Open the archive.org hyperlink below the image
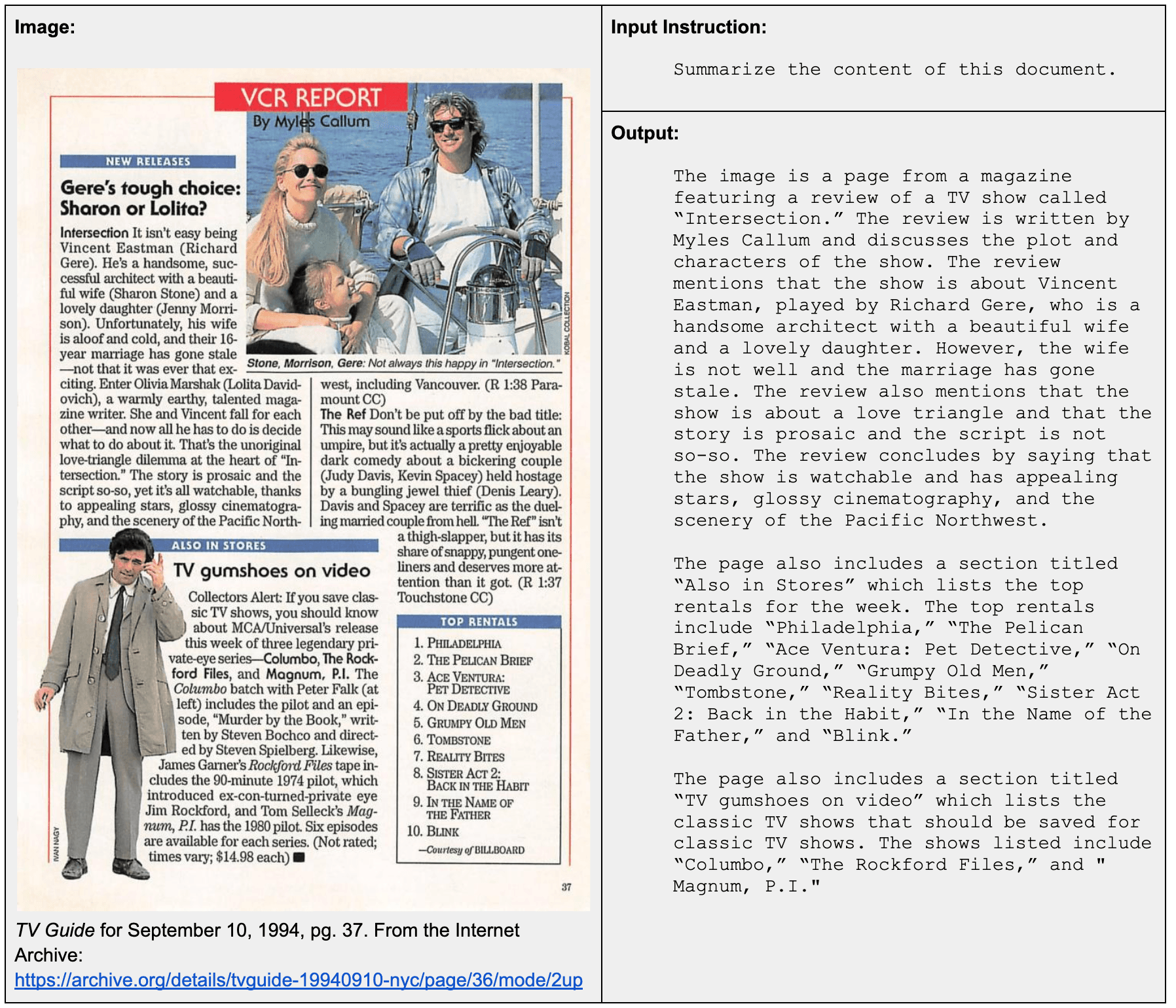The height and width of the screenshot is (1008, 1176). point(298,982)
